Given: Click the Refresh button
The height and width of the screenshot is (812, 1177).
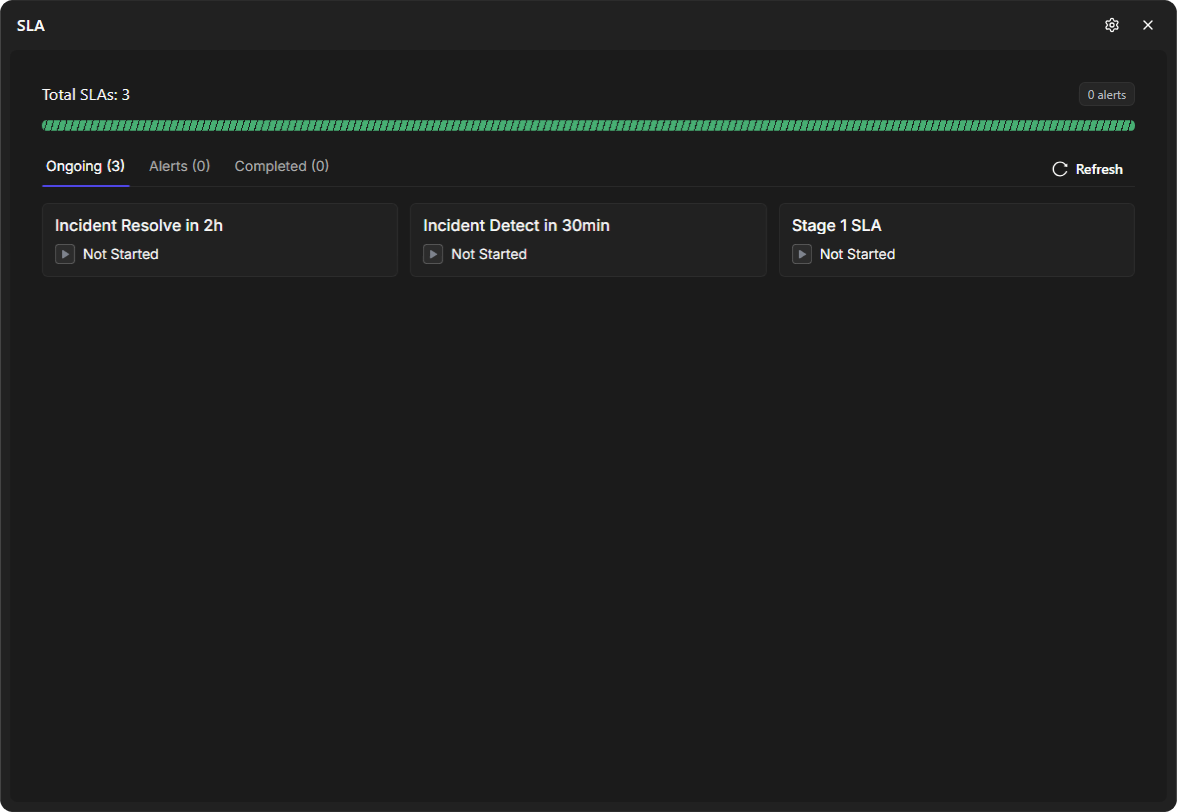Looking at the screenshot, I should pos(1088,169).
